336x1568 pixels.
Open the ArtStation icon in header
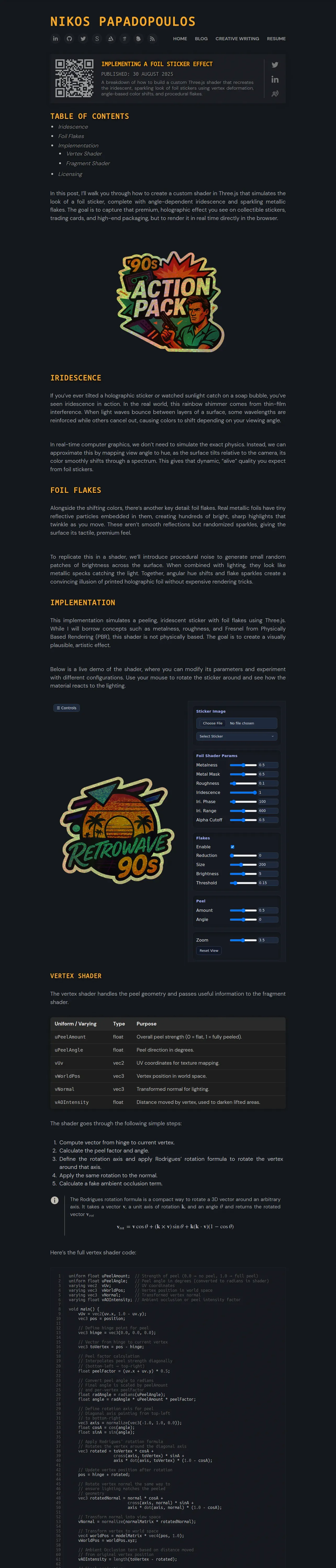(110, 38)
